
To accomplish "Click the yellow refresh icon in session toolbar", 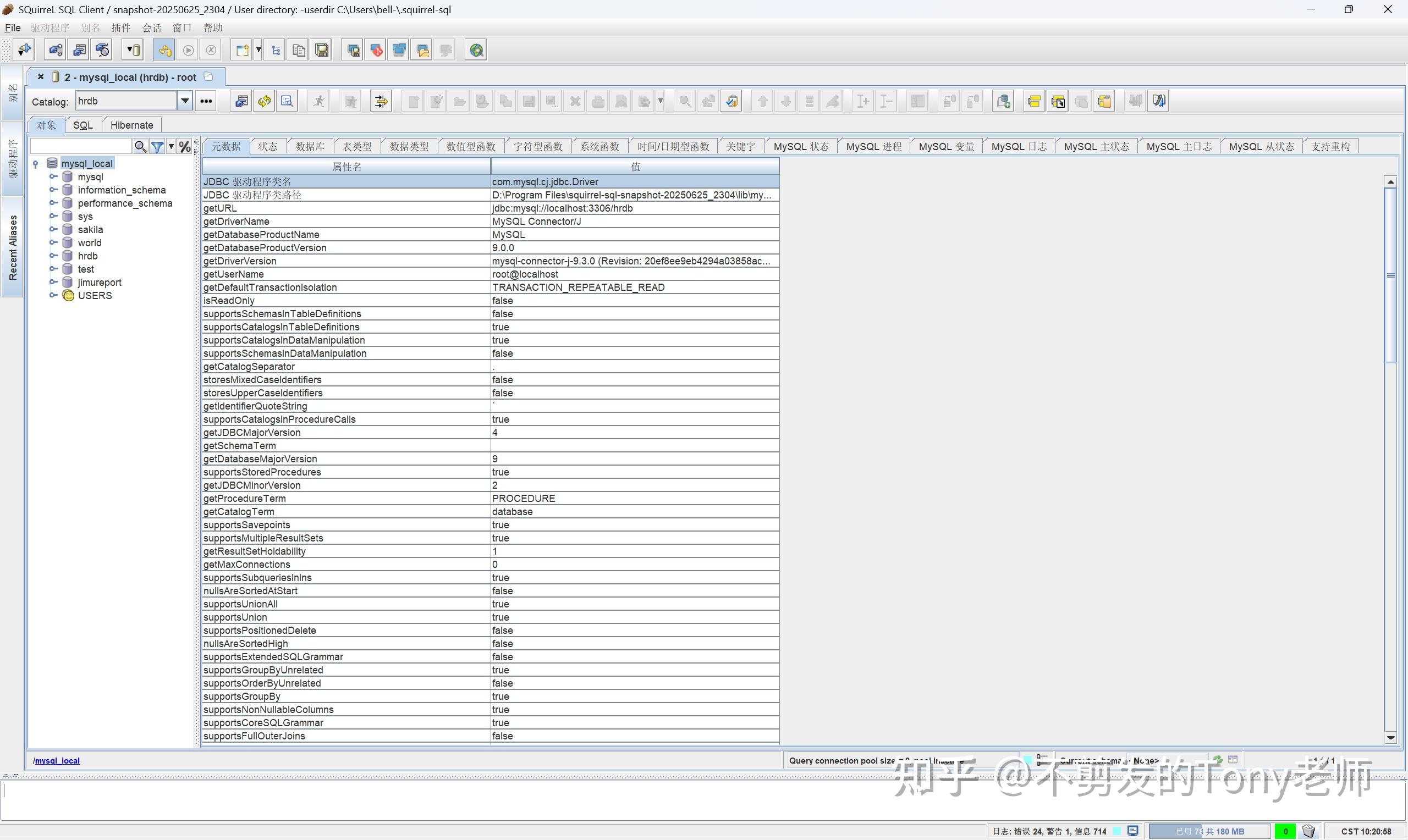I will click(264, 101).
